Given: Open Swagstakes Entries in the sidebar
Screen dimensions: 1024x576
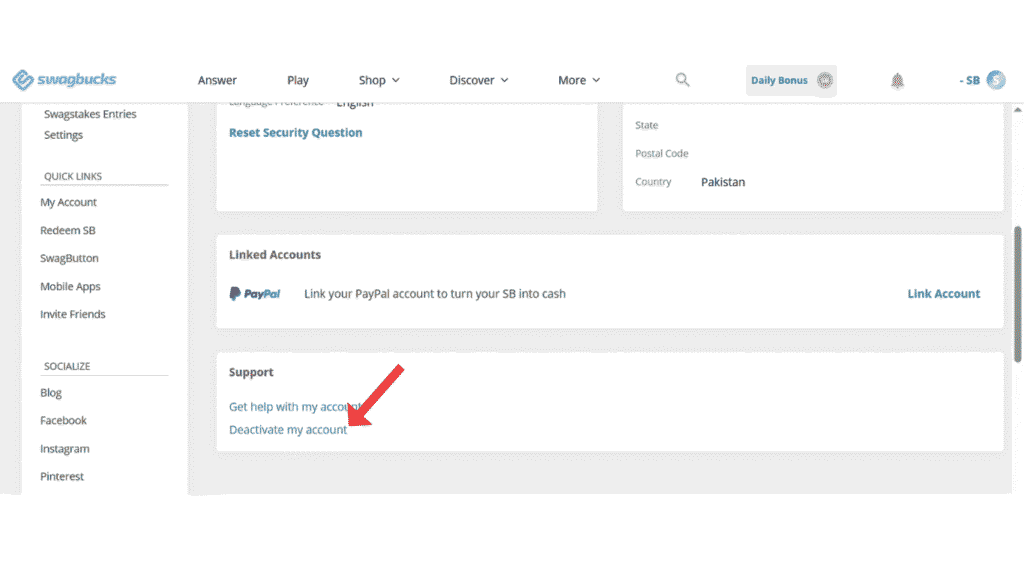Looking at the screenshot, I should 88,113.
